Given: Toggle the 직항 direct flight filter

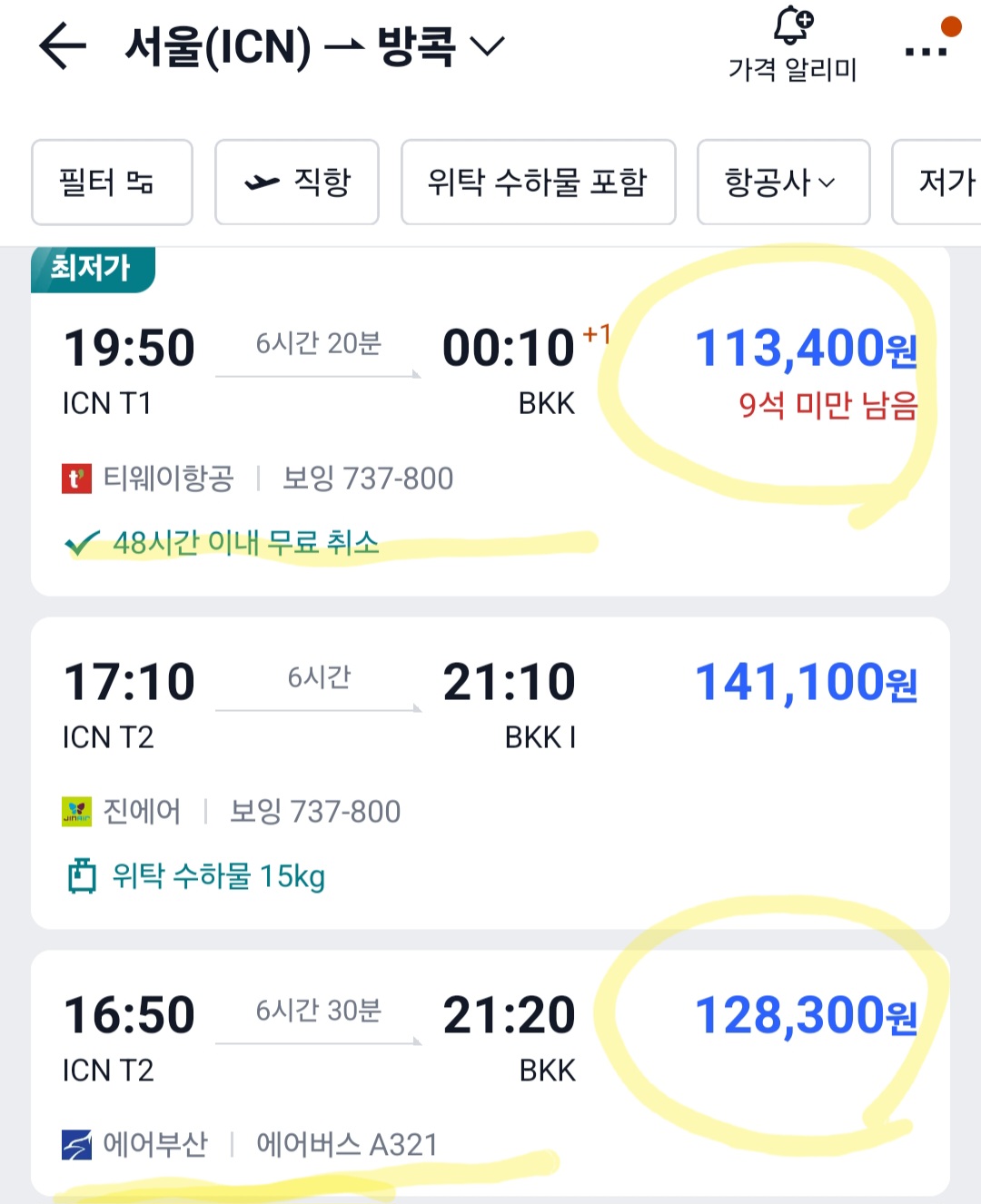Looking at the screenshot, I should click(x=297, y=182).
